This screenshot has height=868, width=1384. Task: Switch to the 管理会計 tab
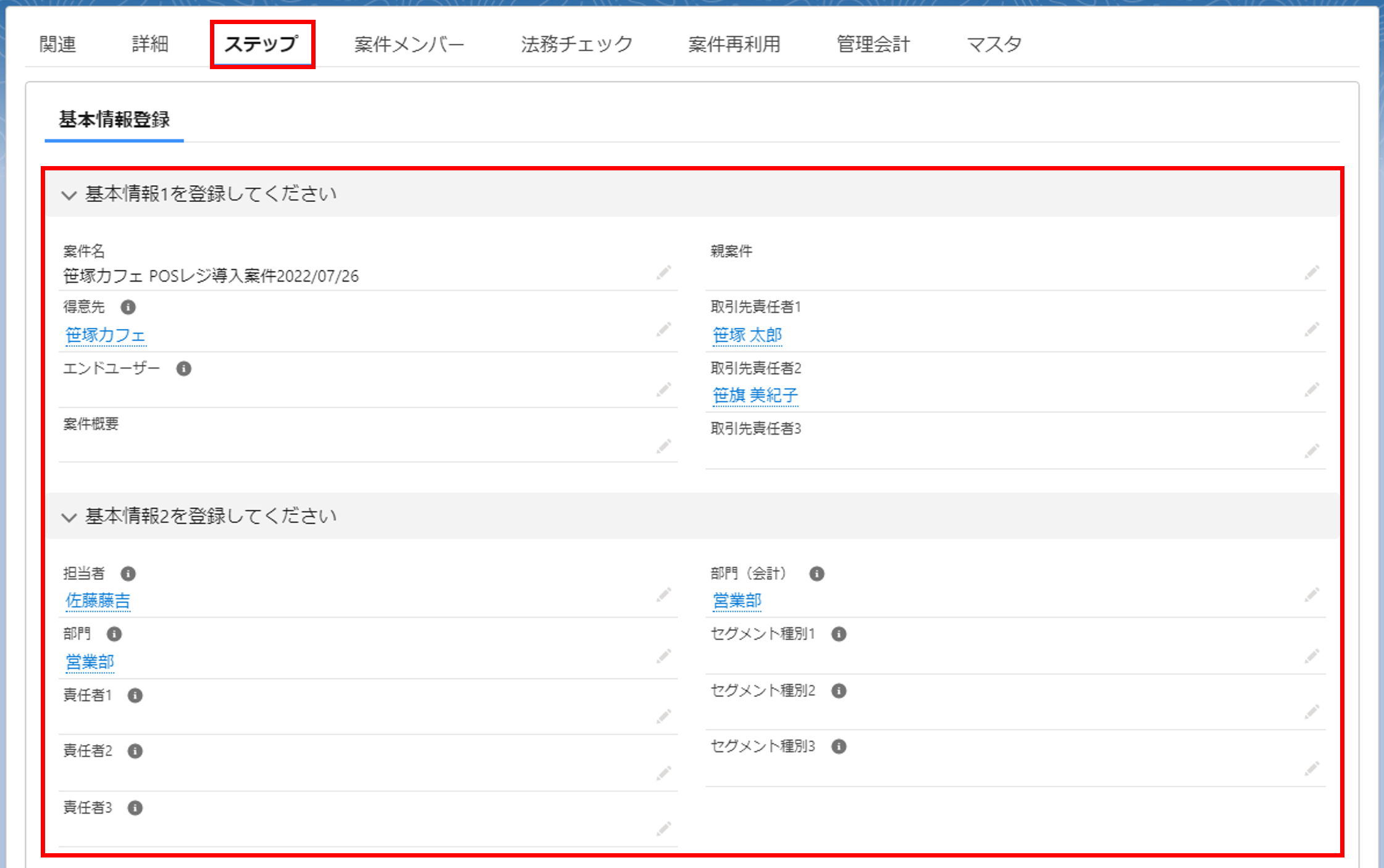tap(873, 44)
